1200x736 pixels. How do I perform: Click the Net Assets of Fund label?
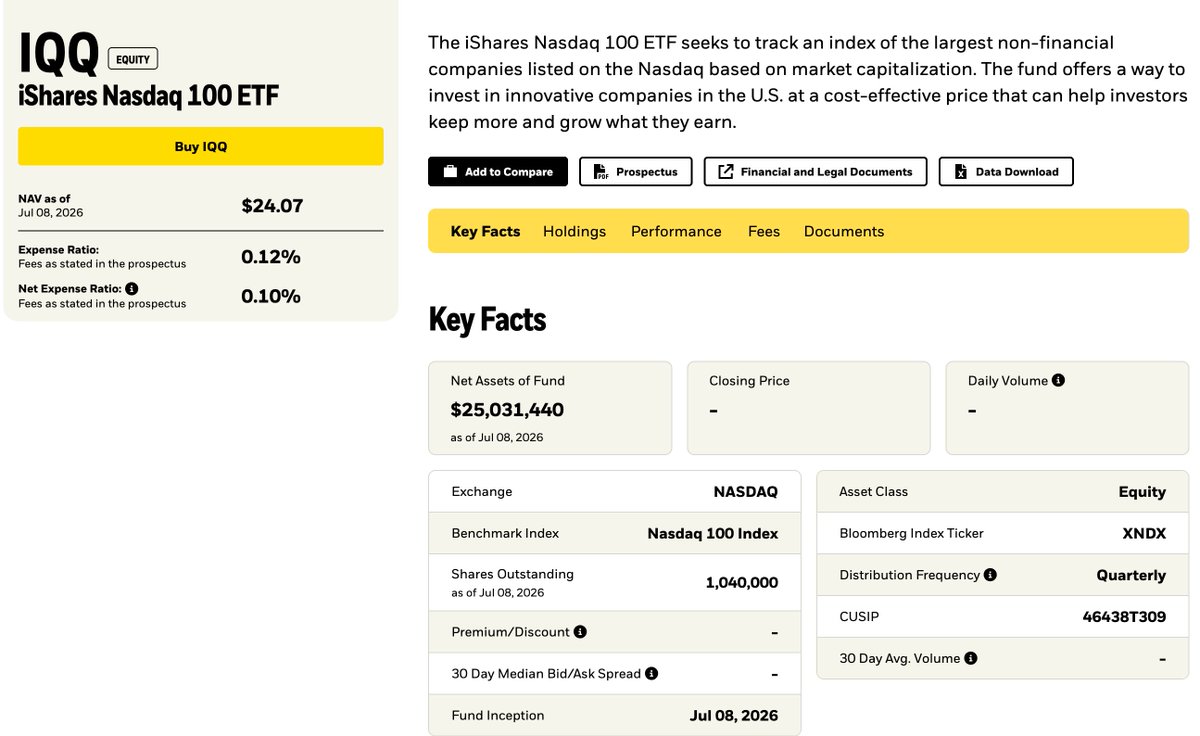(x=508, y=381)
